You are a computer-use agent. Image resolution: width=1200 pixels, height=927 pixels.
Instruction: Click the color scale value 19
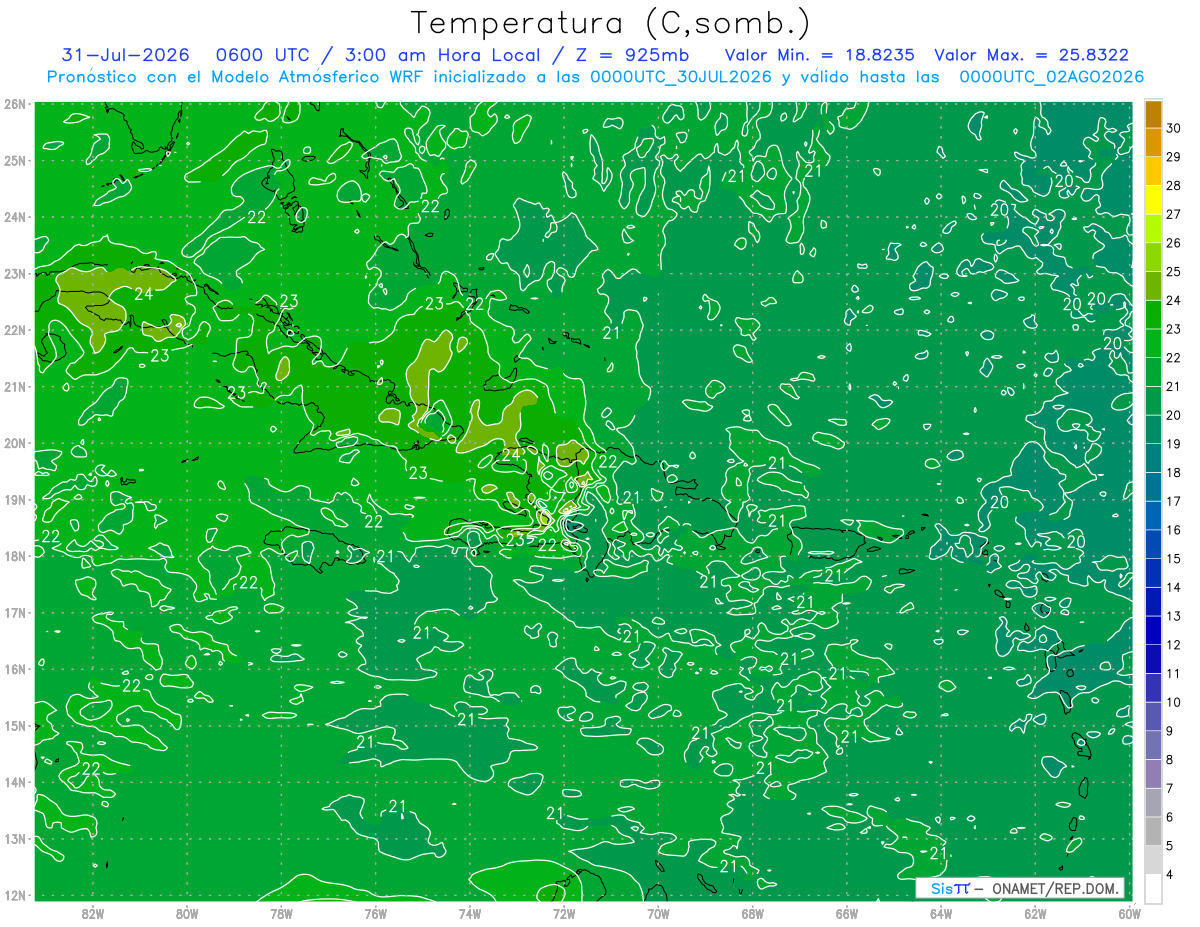pyautogui.click(x=1173, y=444)
